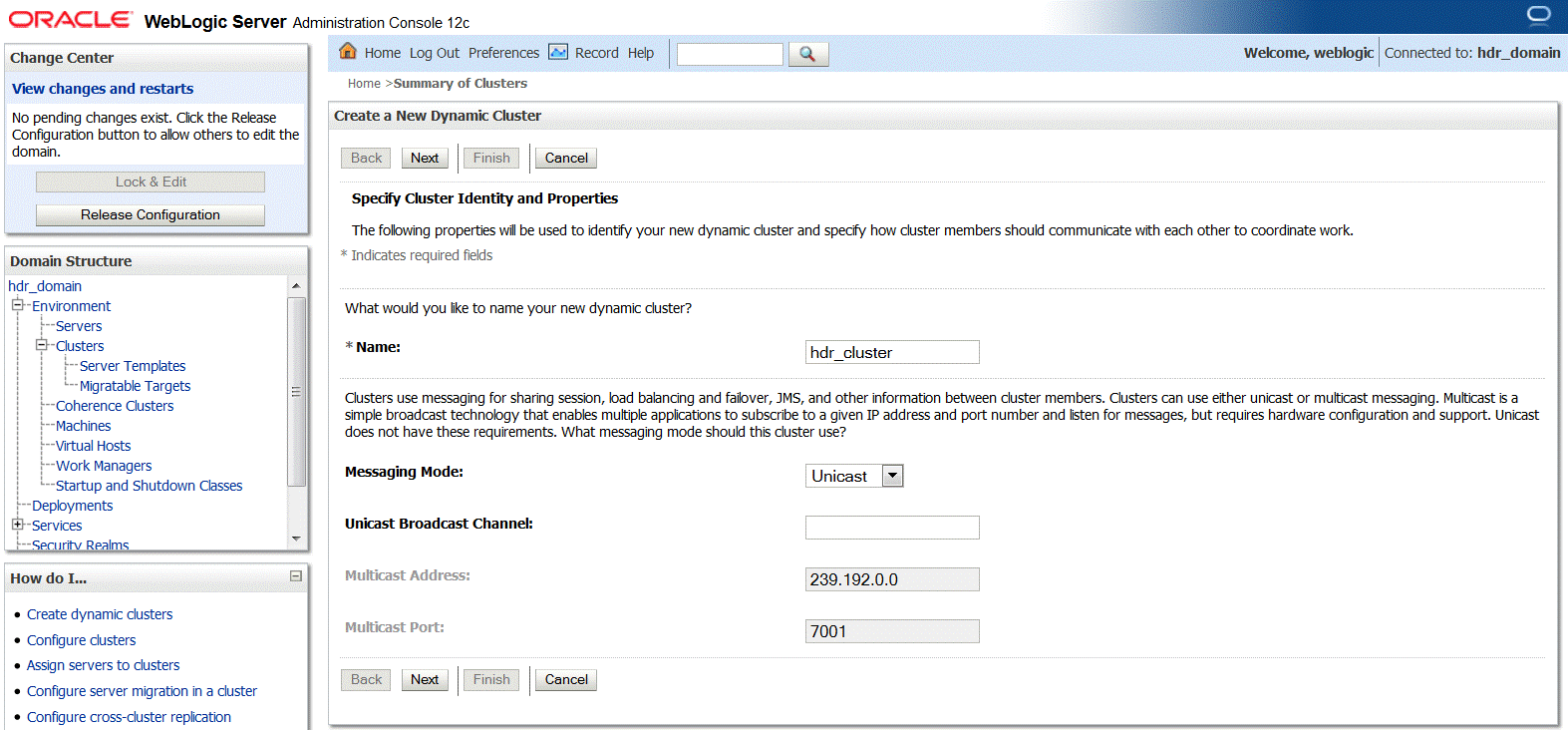The width and height of the screenshot is (1568, 730).
Task: Click the bottom Next button
Action: pos(425,679)
